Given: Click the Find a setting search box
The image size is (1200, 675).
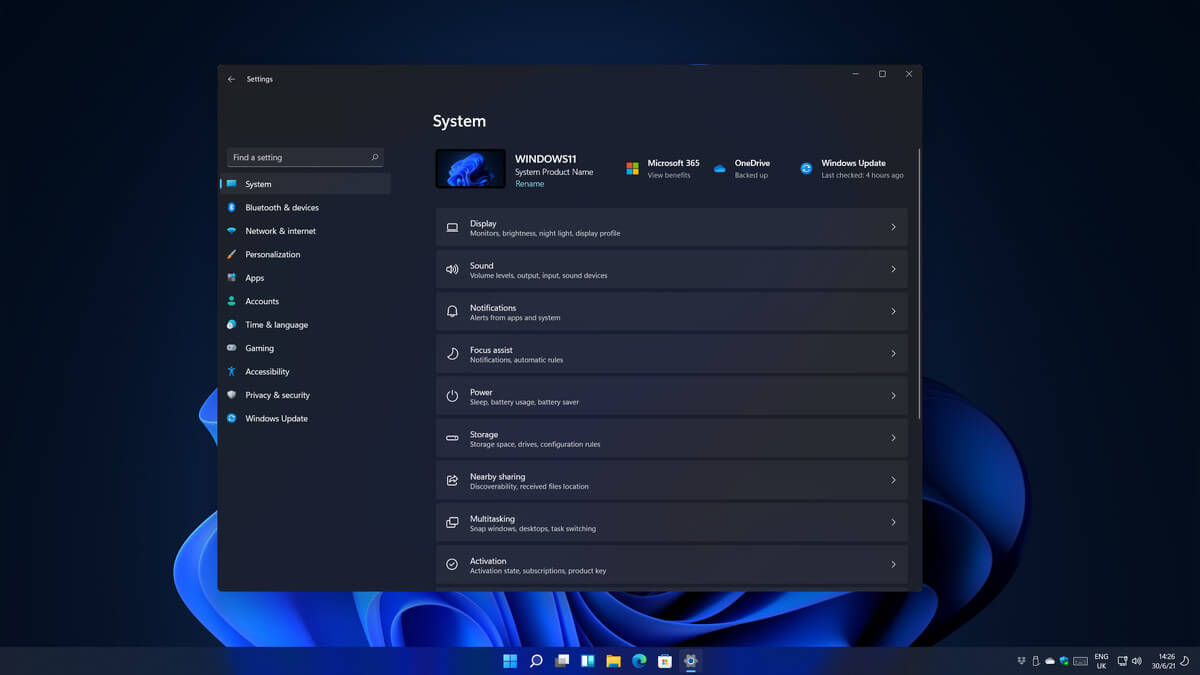Looking at the screenshot, I should [305, 157].
